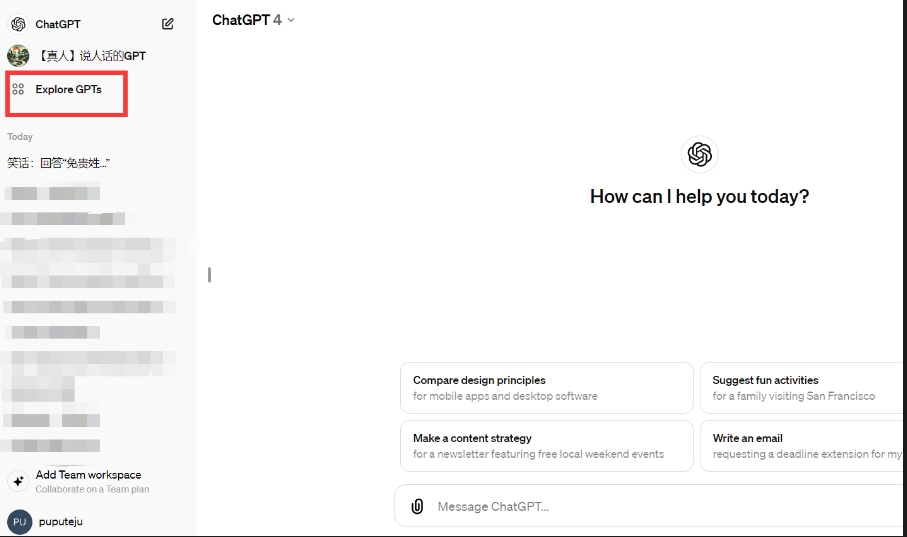Select the Write an email prompt
This screenshot has height=537, width=907.
[800, 446]
